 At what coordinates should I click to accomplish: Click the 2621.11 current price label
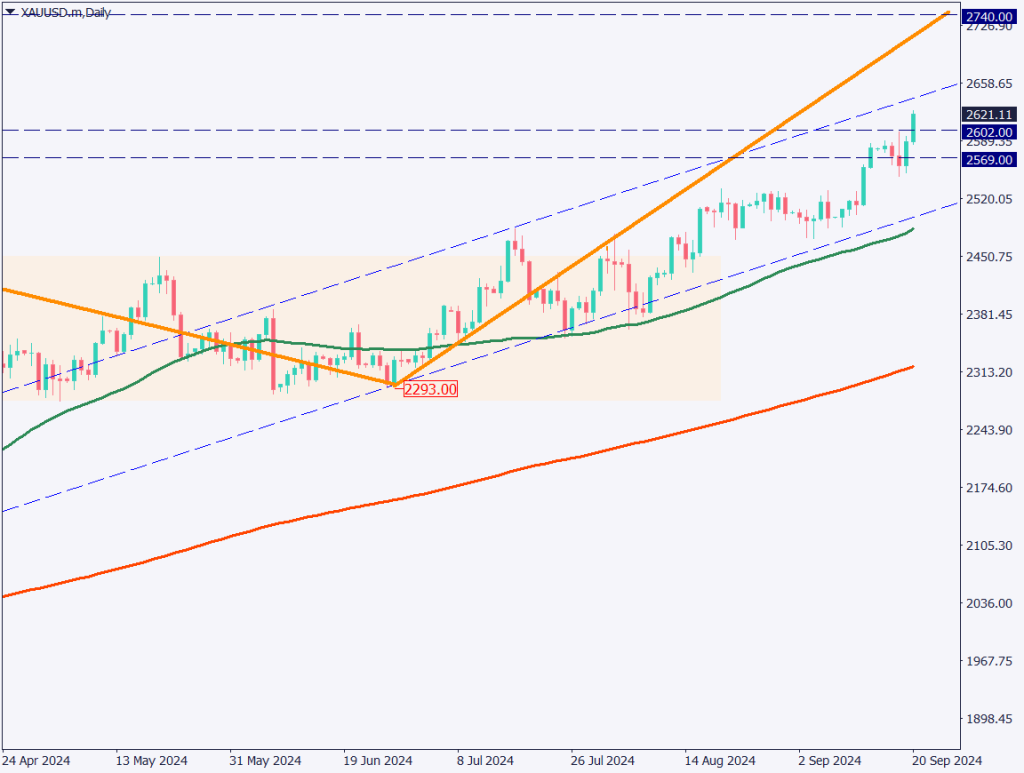tap(989, 114)
